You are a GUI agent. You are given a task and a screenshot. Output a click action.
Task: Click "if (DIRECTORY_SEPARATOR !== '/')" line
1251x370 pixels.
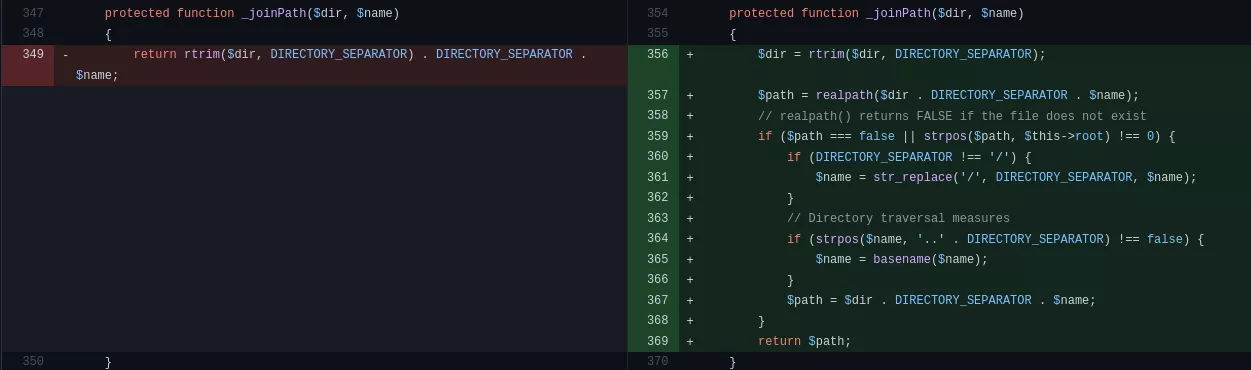(909, 157)
